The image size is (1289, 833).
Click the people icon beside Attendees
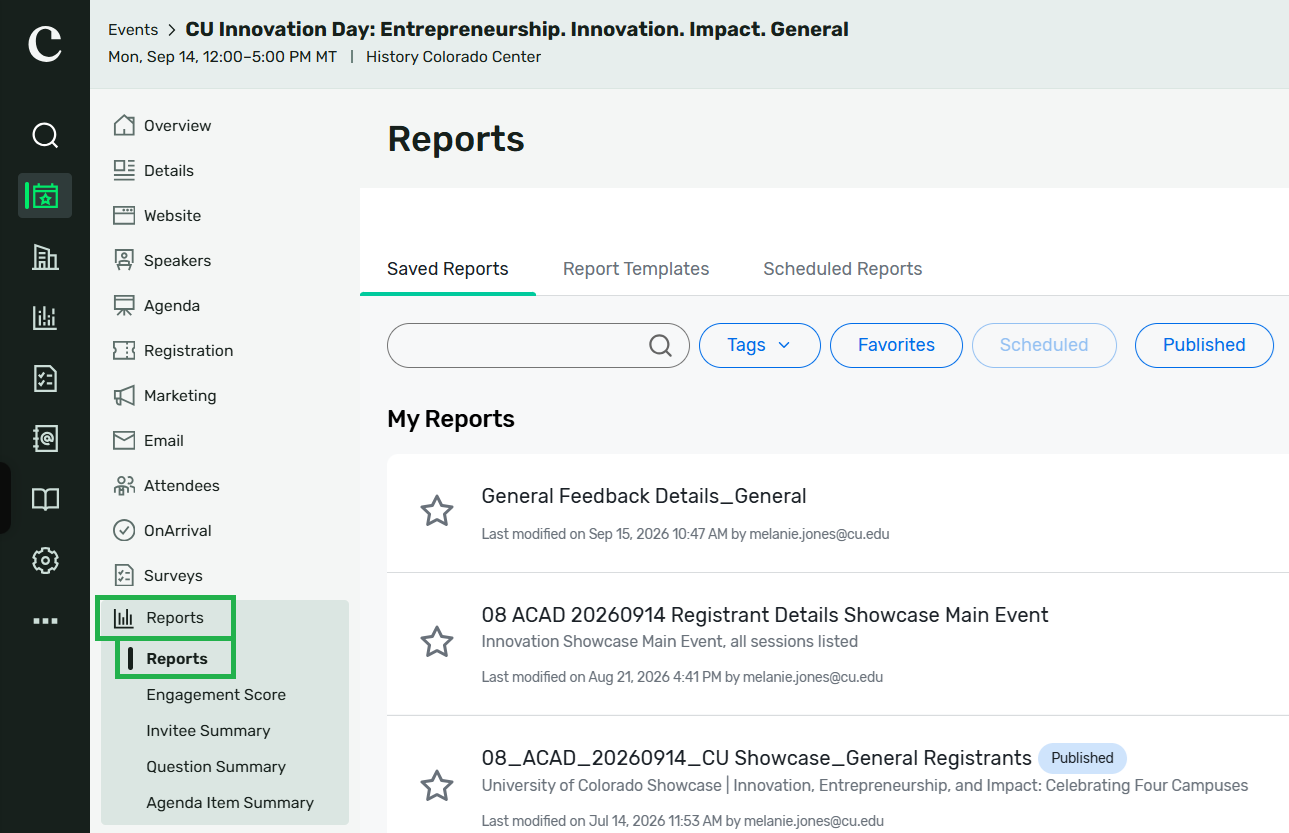pos(124,485)
